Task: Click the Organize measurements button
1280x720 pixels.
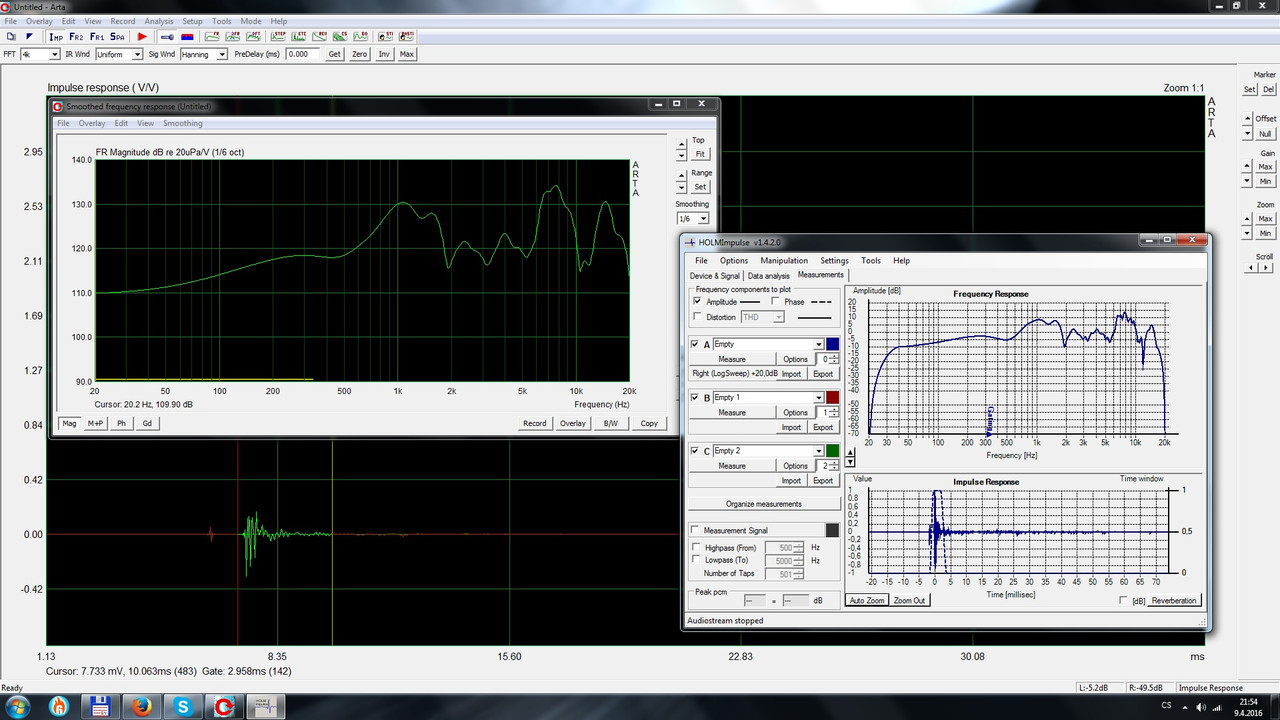Action: pos(763,504)
